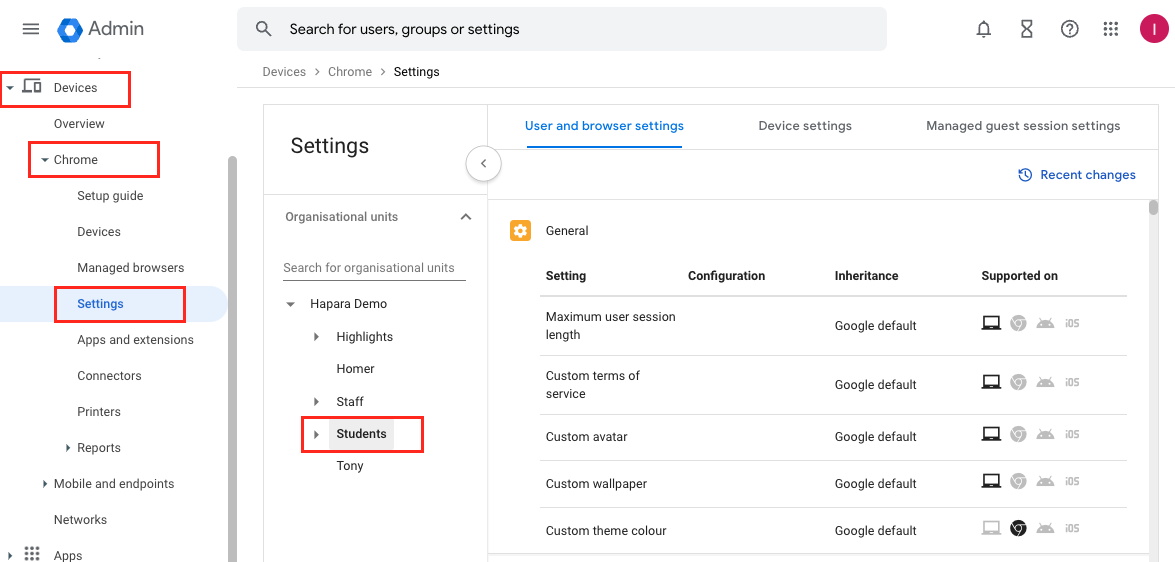This screenshot has width=1175, height=562.
Task: Click iOS icon in Custom terms of service row
Action: click(1072, 382)
